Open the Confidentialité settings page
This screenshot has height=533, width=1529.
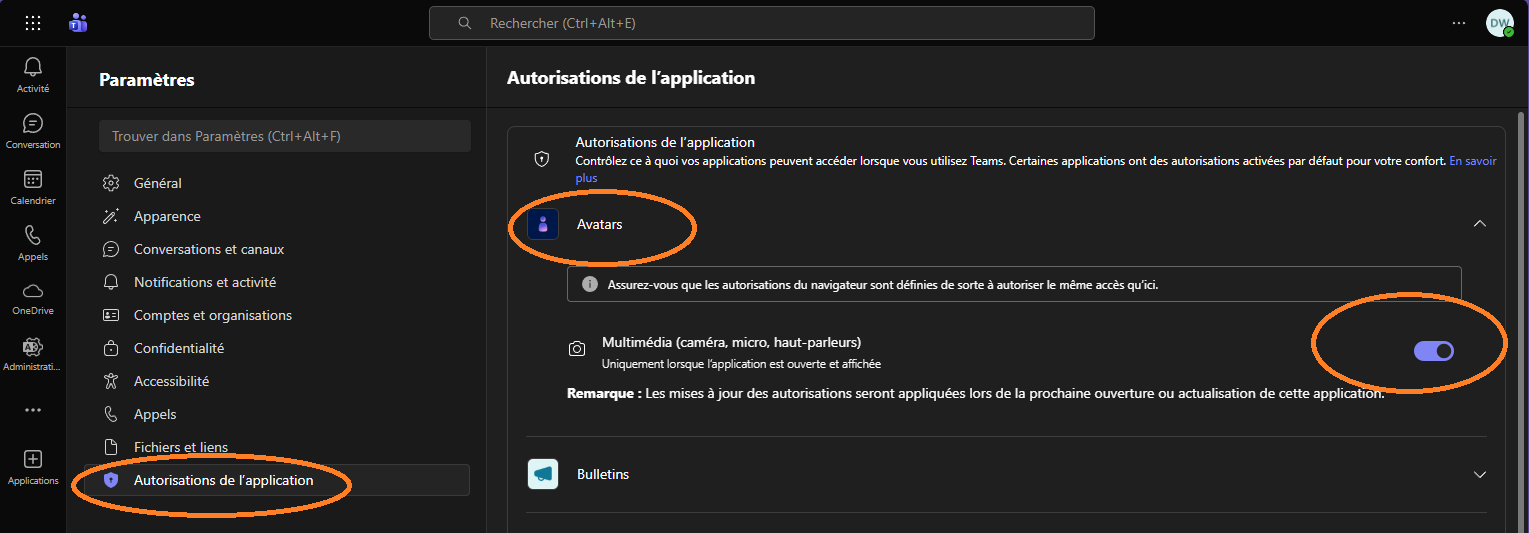(179, 348)
